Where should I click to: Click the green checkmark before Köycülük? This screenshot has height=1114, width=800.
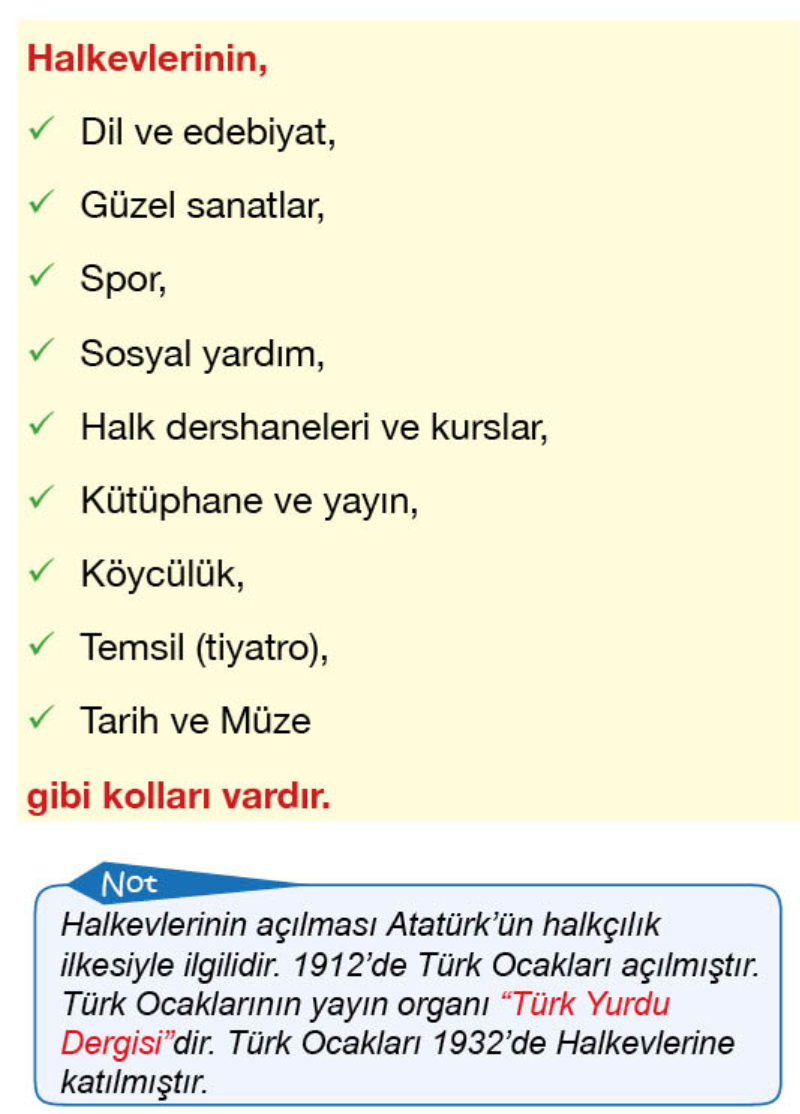(x=41, y=571)
